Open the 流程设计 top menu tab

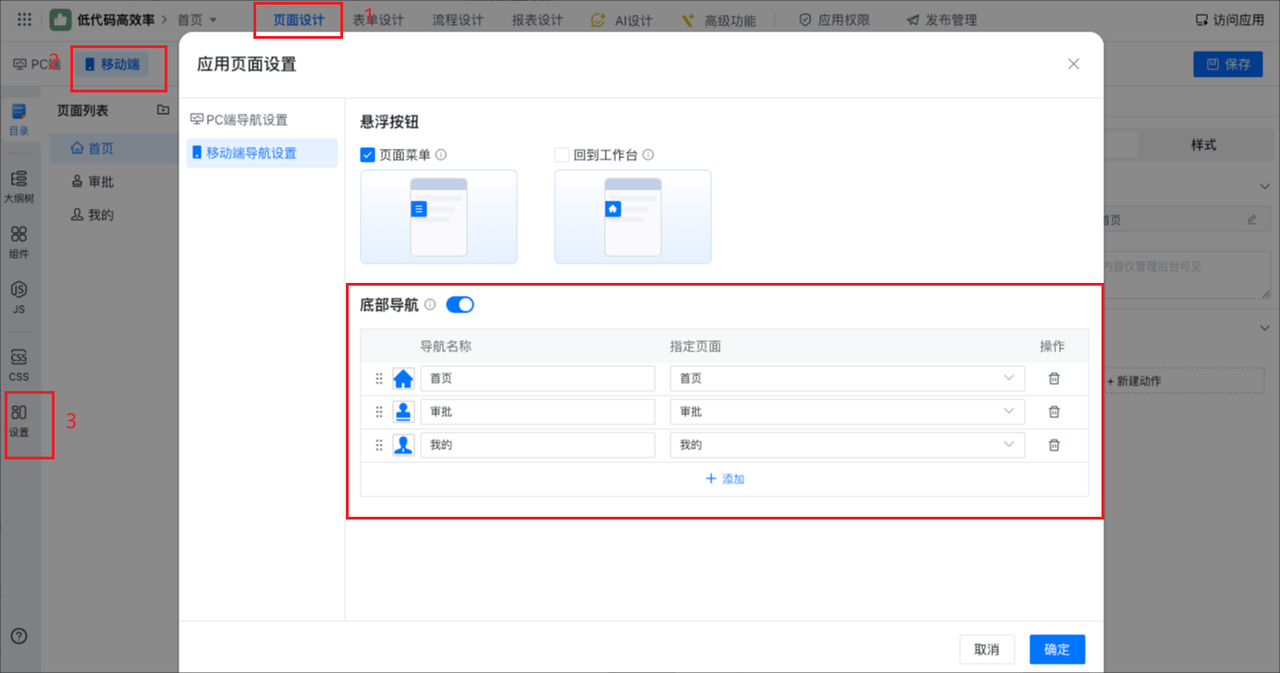[457, 20]
